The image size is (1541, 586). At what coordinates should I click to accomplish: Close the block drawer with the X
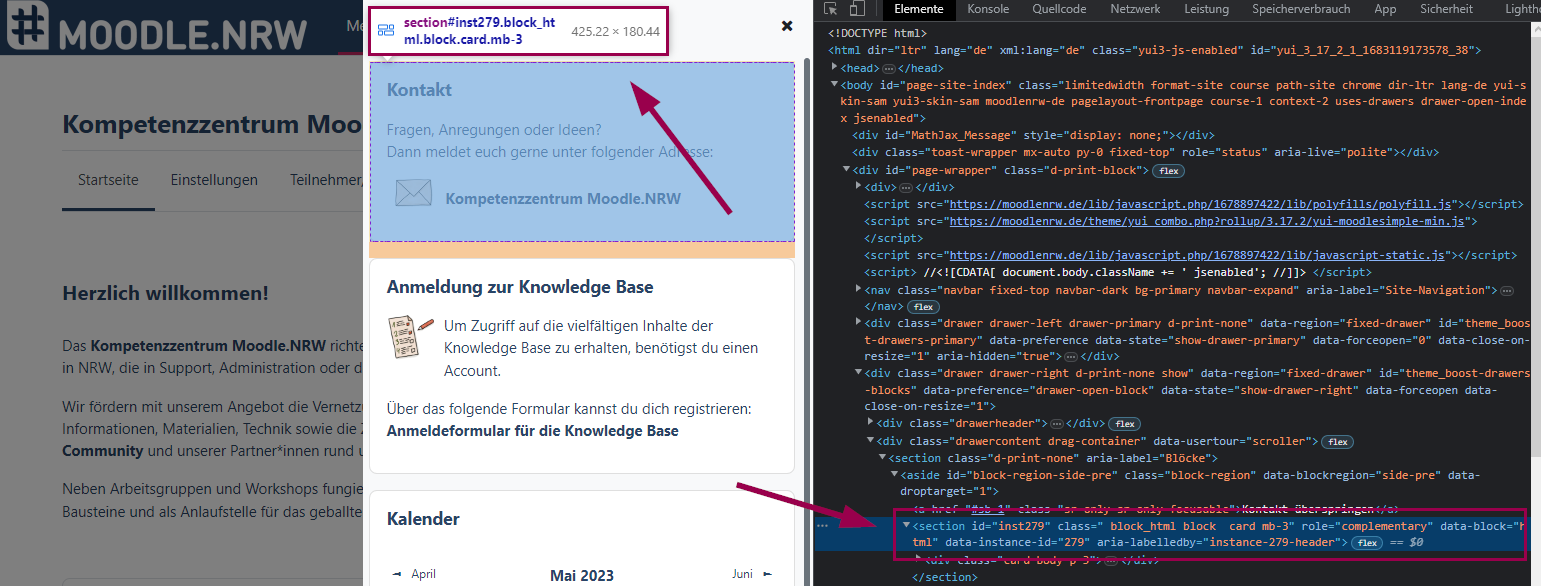click(x=787, y=26)
